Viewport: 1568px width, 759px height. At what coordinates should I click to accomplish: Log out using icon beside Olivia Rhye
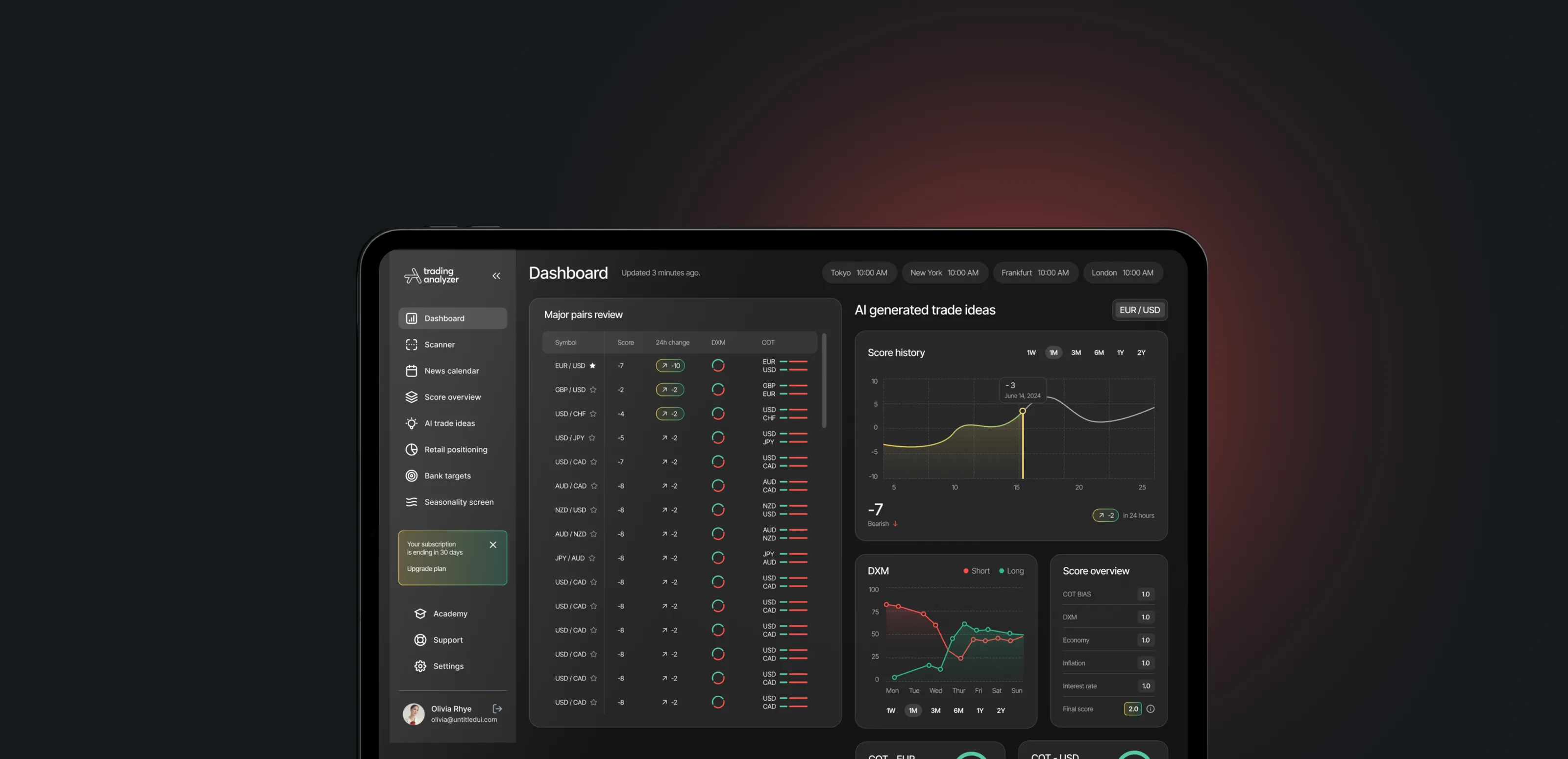coord(497,709)
